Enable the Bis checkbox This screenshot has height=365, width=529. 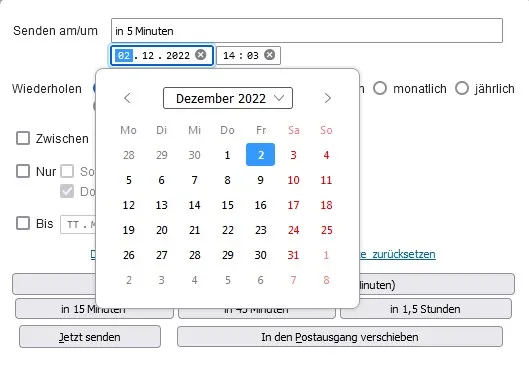(23, 223)
